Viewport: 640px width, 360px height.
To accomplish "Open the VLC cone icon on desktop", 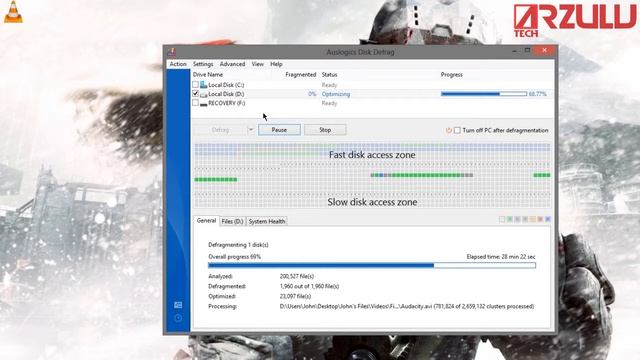I will click(x=13, y=11).
